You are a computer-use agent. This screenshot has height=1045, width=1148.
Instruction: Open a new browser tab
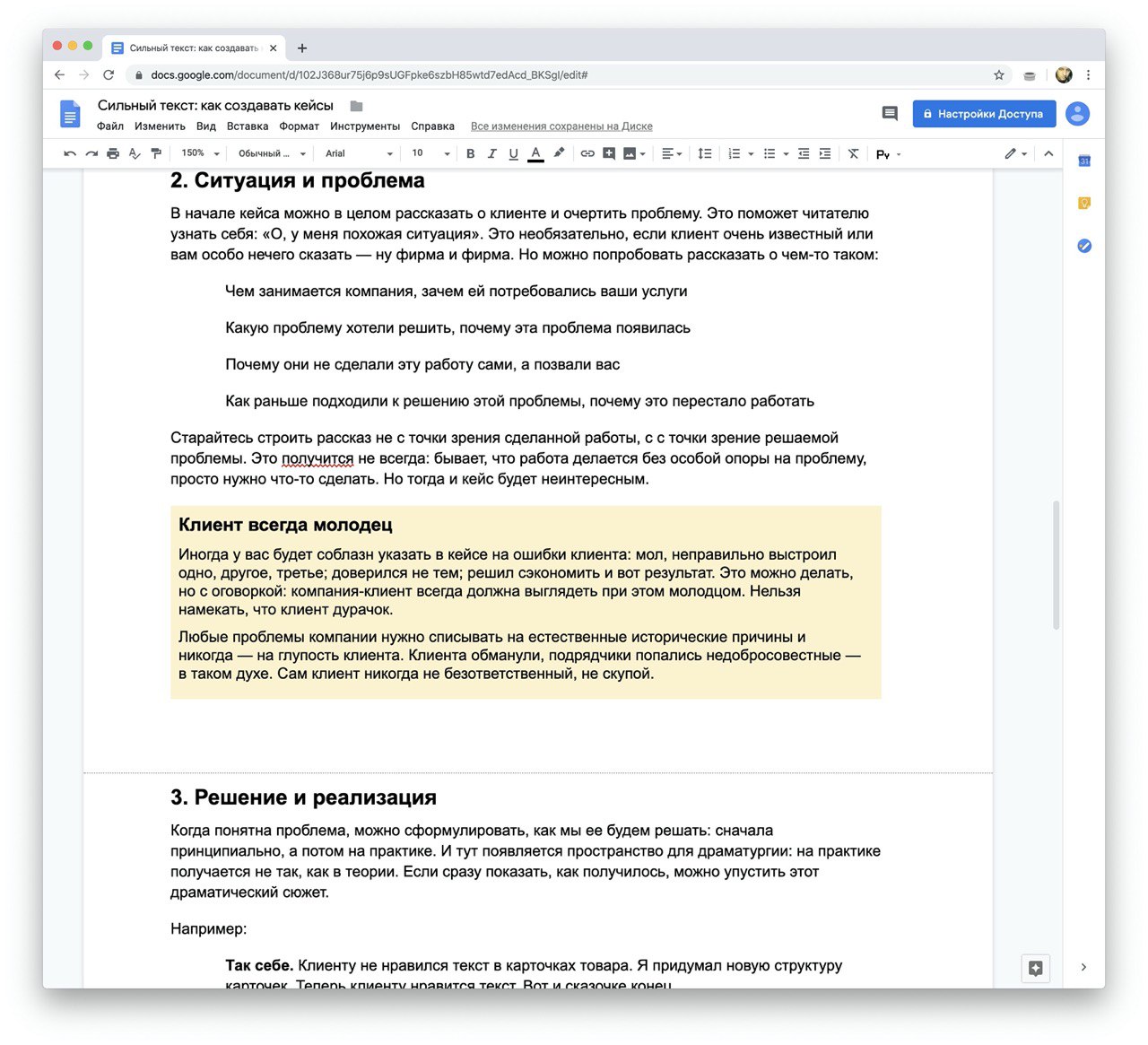(302, 48)
